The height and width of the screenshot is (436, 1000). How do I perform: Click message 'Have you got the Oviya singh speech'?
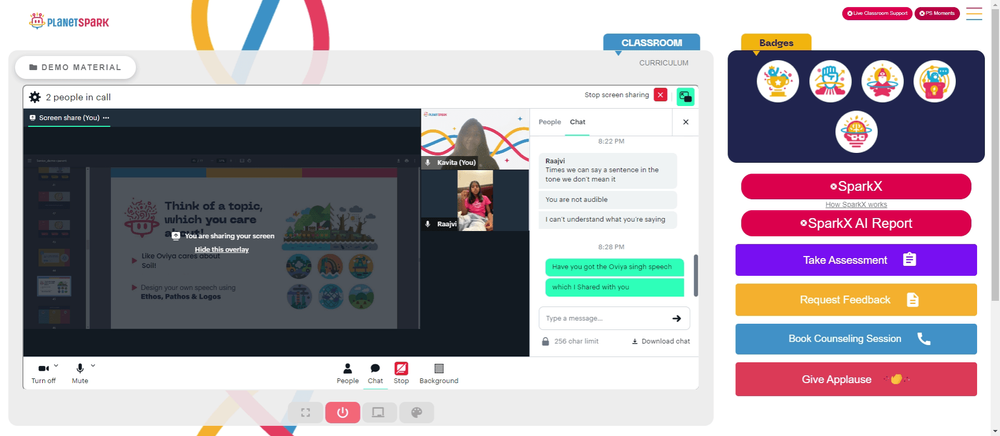pos(614,267)
